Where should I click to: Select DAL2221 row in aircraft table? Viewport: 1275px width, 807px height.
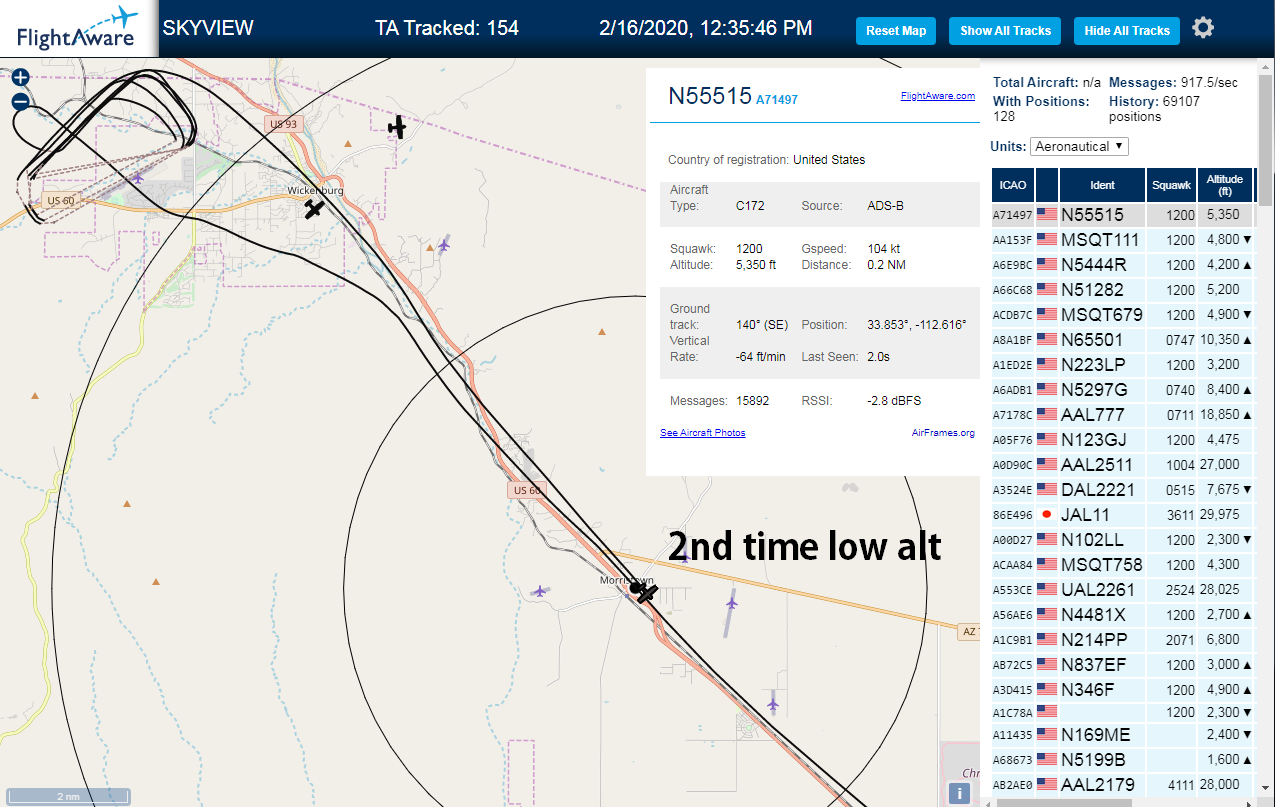[x=1122, y=489]
